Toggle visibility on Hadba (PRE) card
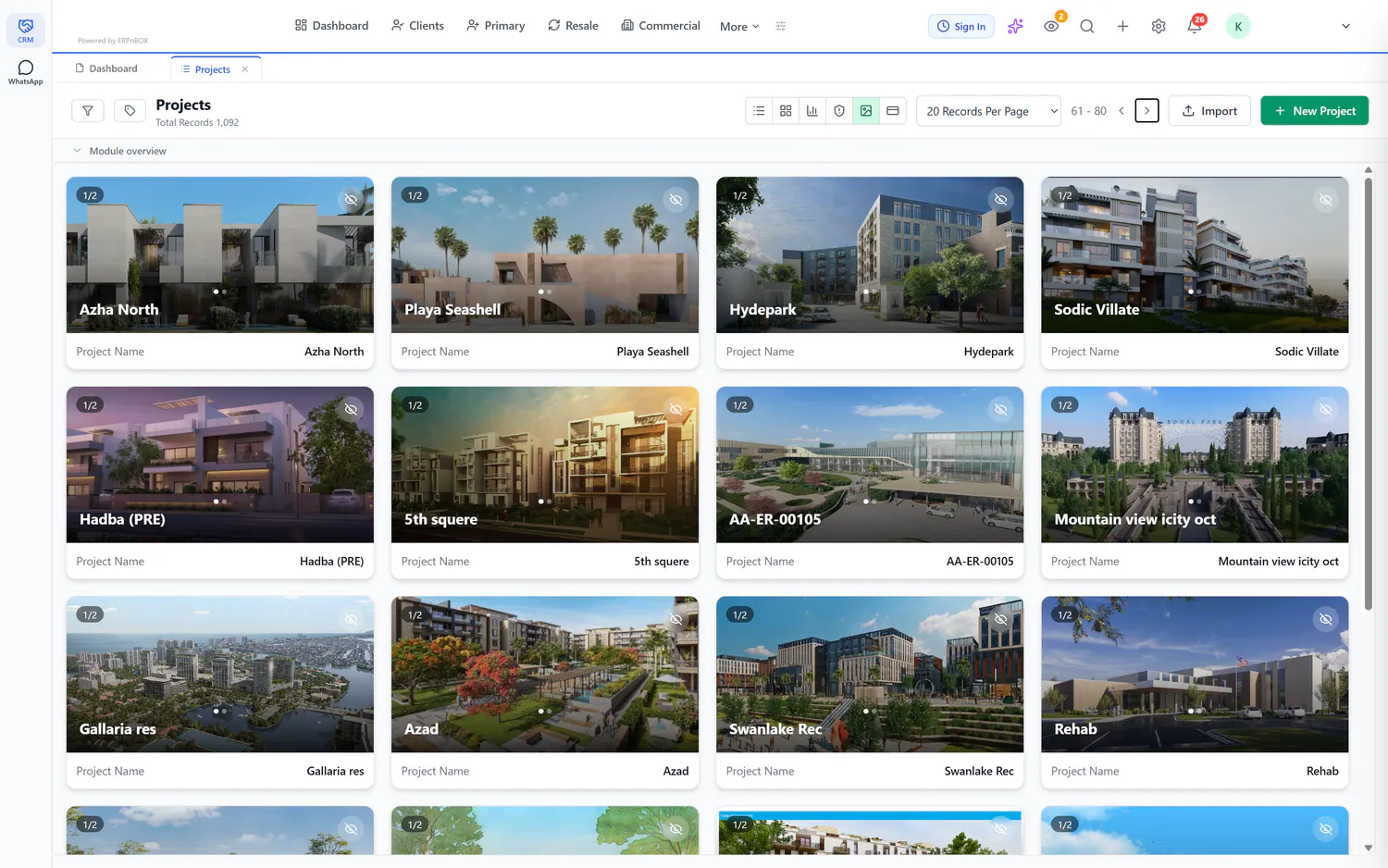Screen dimensions: 1388x868 [x=352, y=409]
